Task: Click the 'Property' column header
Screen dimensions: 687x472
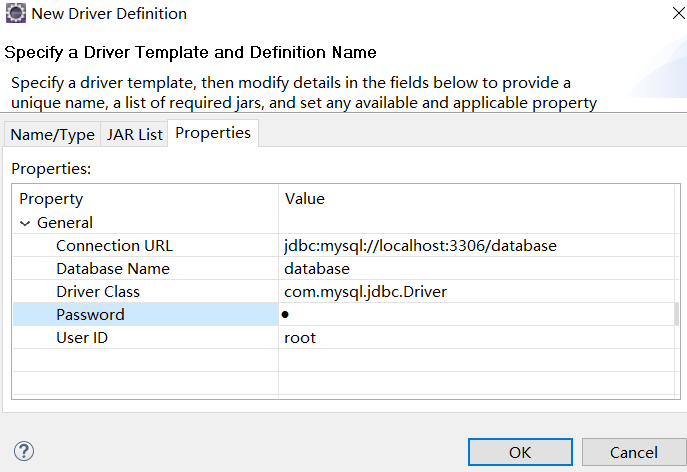Action: pyautogui.click(x=145, y=199)
